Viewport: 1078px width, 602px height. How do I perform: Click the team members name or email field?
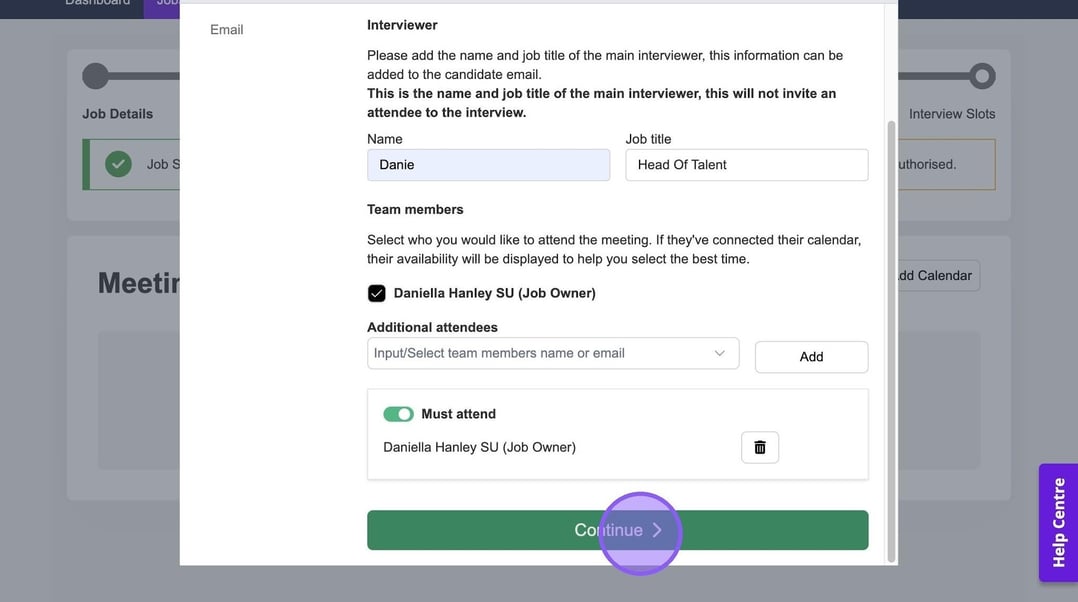pyautogui.click(x=538, y=353)
